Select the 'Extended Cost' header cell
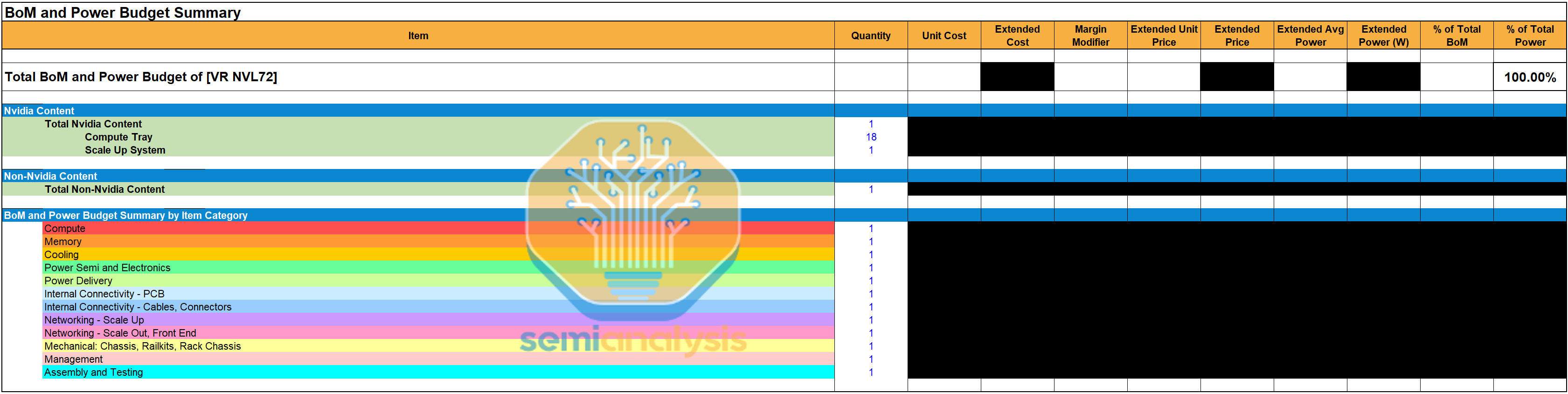 point(1017,35)
